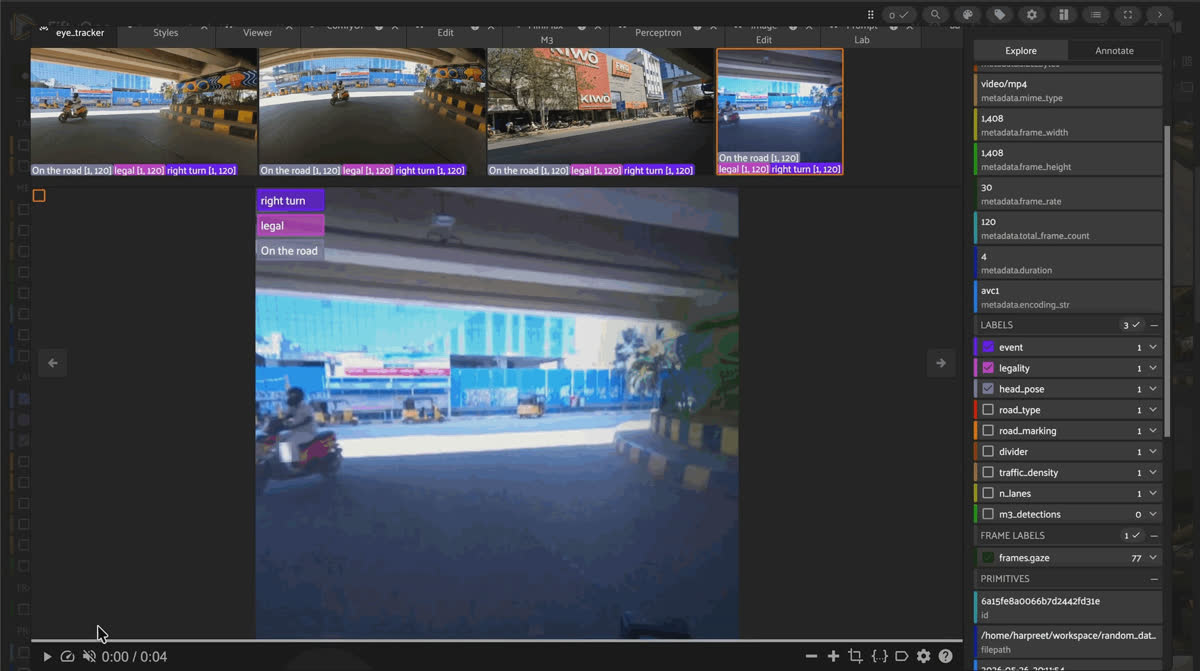Click the LABELS 3 selected pill

point(1131,325)
